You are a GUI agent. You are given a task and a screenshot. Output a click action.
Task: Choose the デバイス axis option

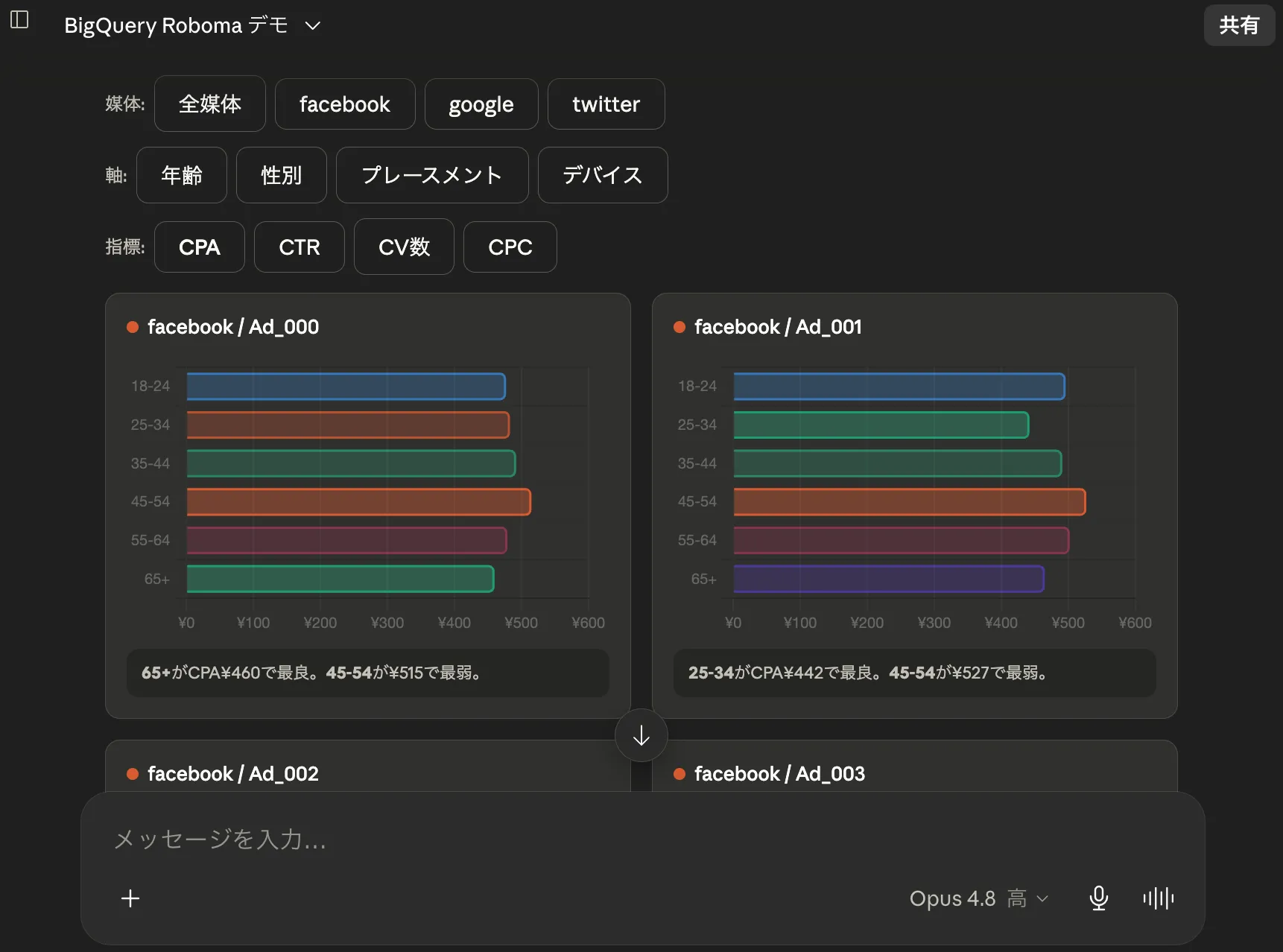(x=603, y=175)
